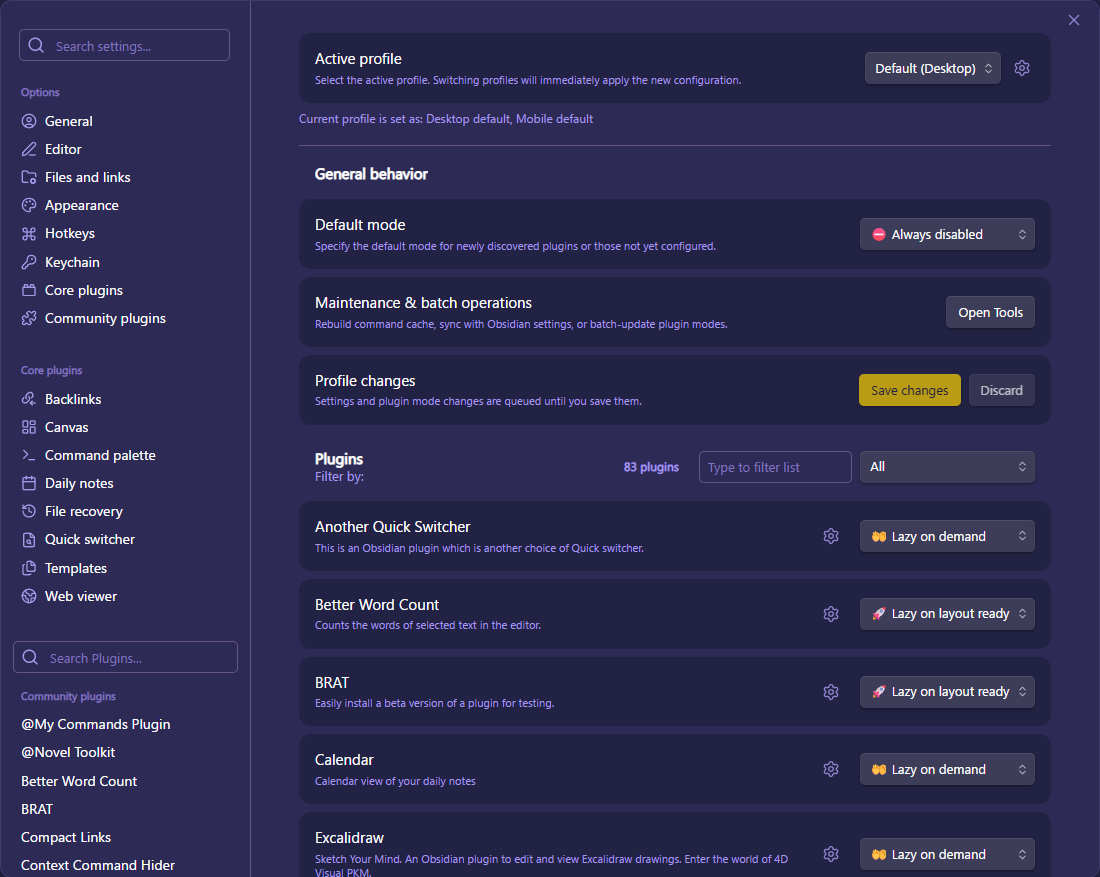Click the Hotkeys command-key icon
This screenshot has height=877, width=1100.
[x=29, y=234]
